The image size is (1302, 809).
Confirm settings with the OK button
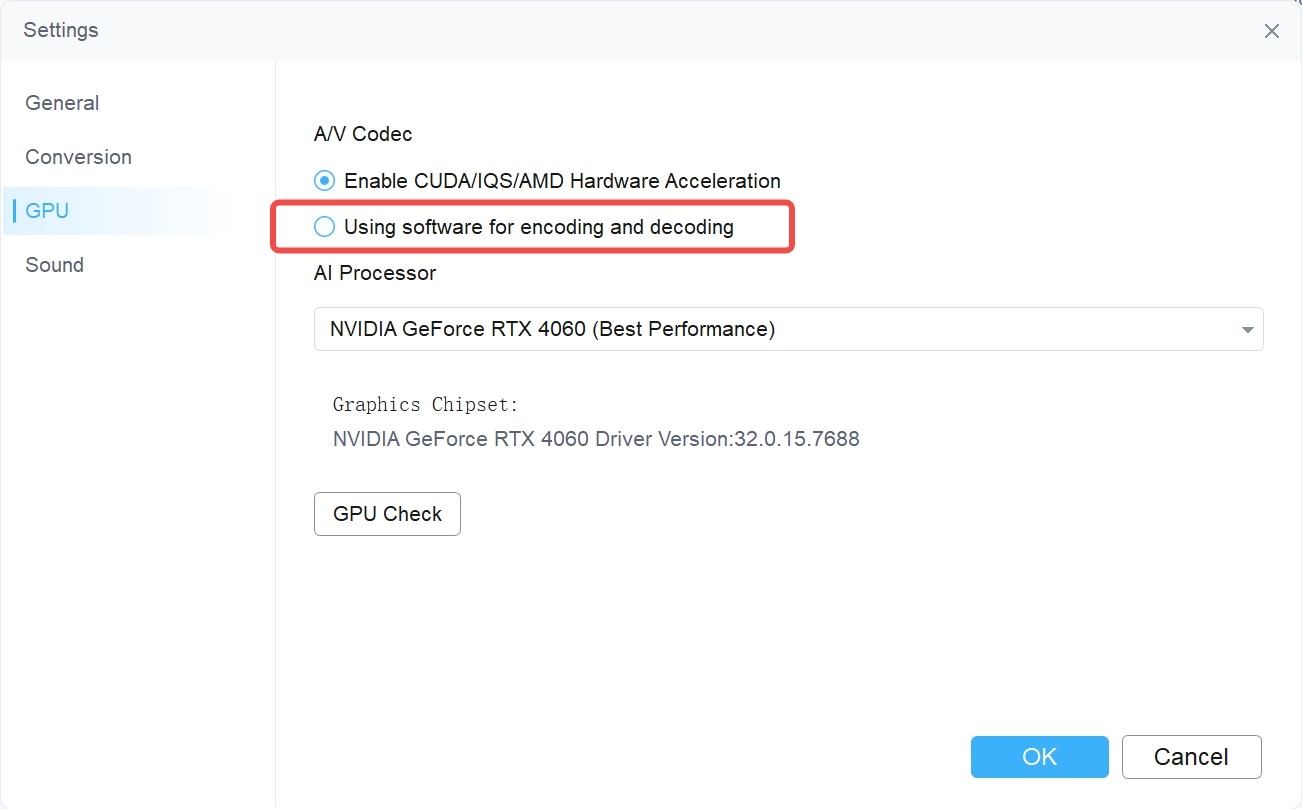coord(1039,757)
